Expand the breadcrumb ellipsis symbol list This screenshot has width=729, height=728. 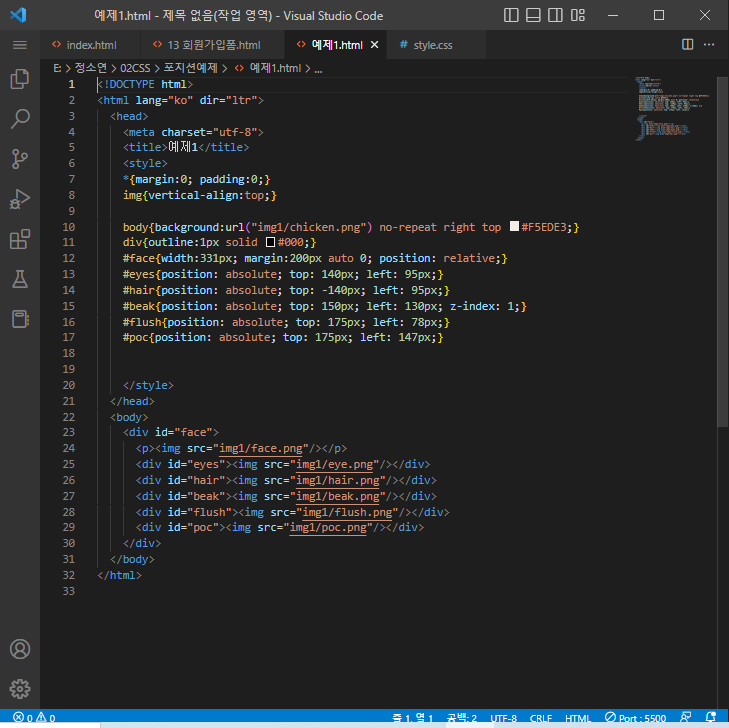318,69
